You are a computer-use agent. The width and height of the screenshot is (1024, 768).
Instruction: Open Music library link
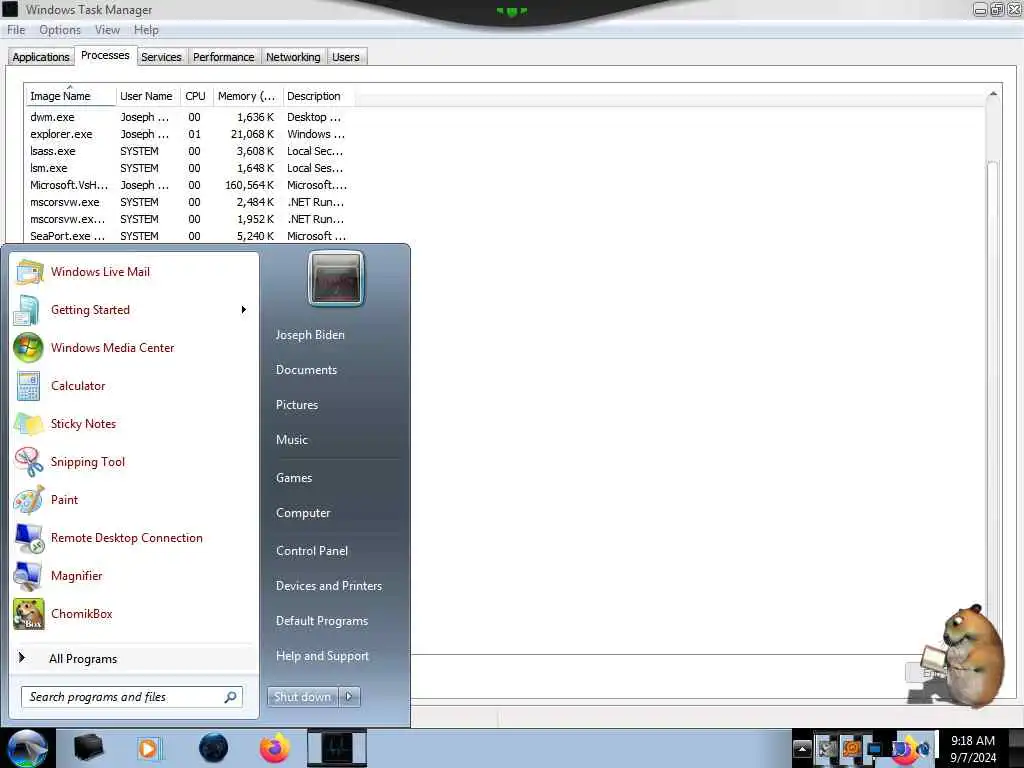(291, 440)
